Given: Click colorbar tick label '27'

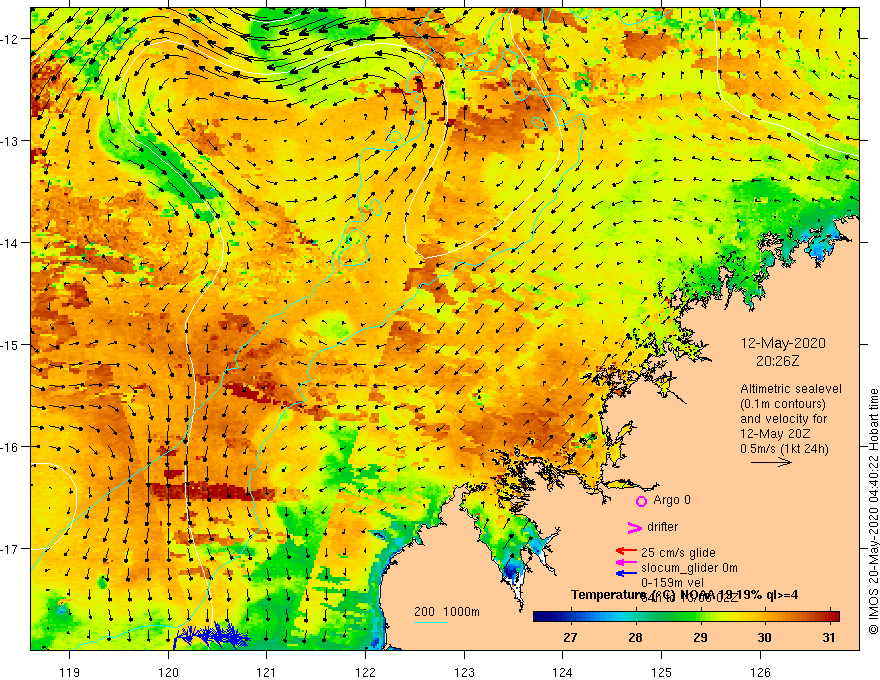Looking at the screenshot, I should tap(570, 637).
